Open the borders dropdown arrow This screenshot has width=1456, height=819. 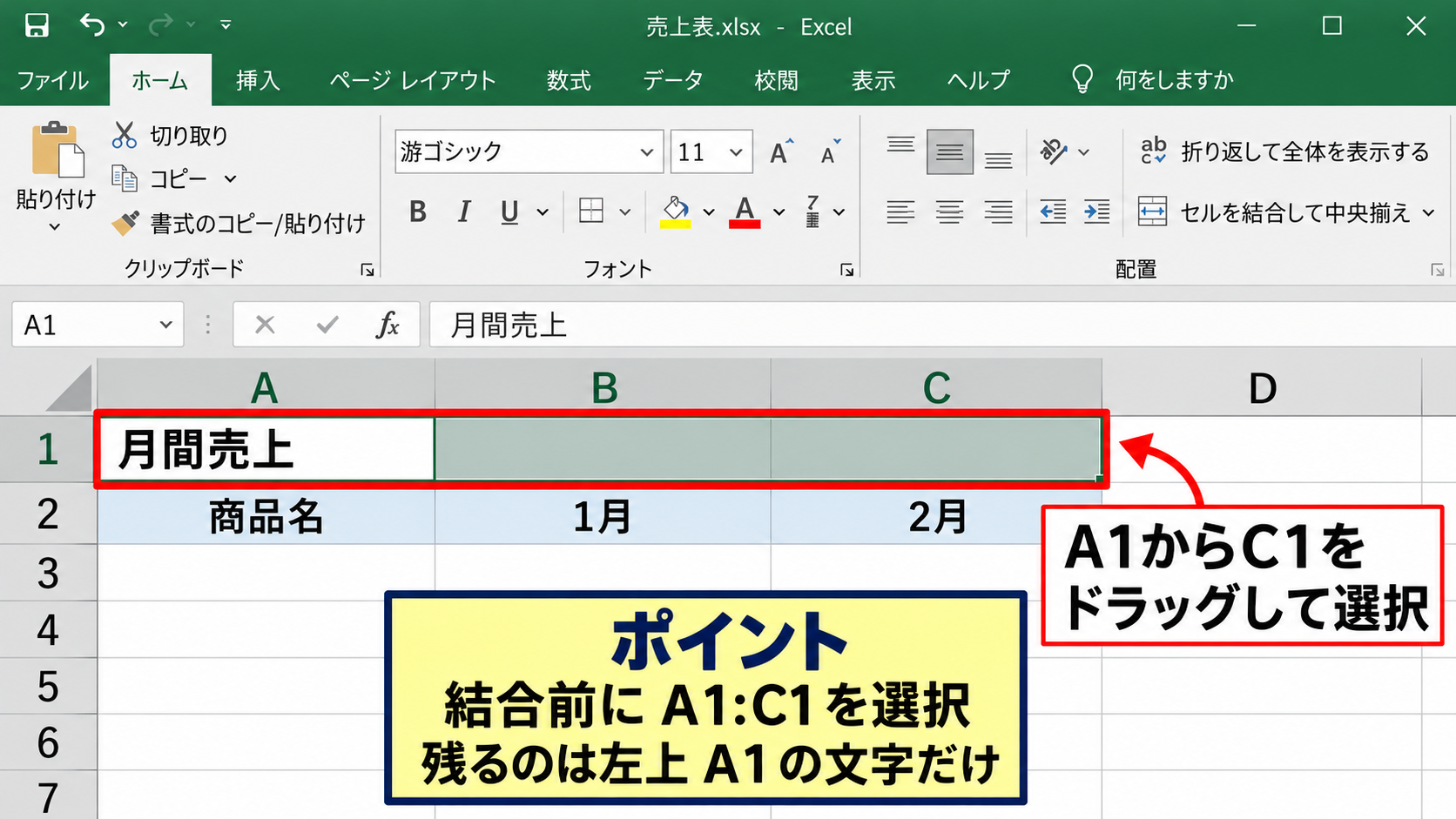pos(624,211)
